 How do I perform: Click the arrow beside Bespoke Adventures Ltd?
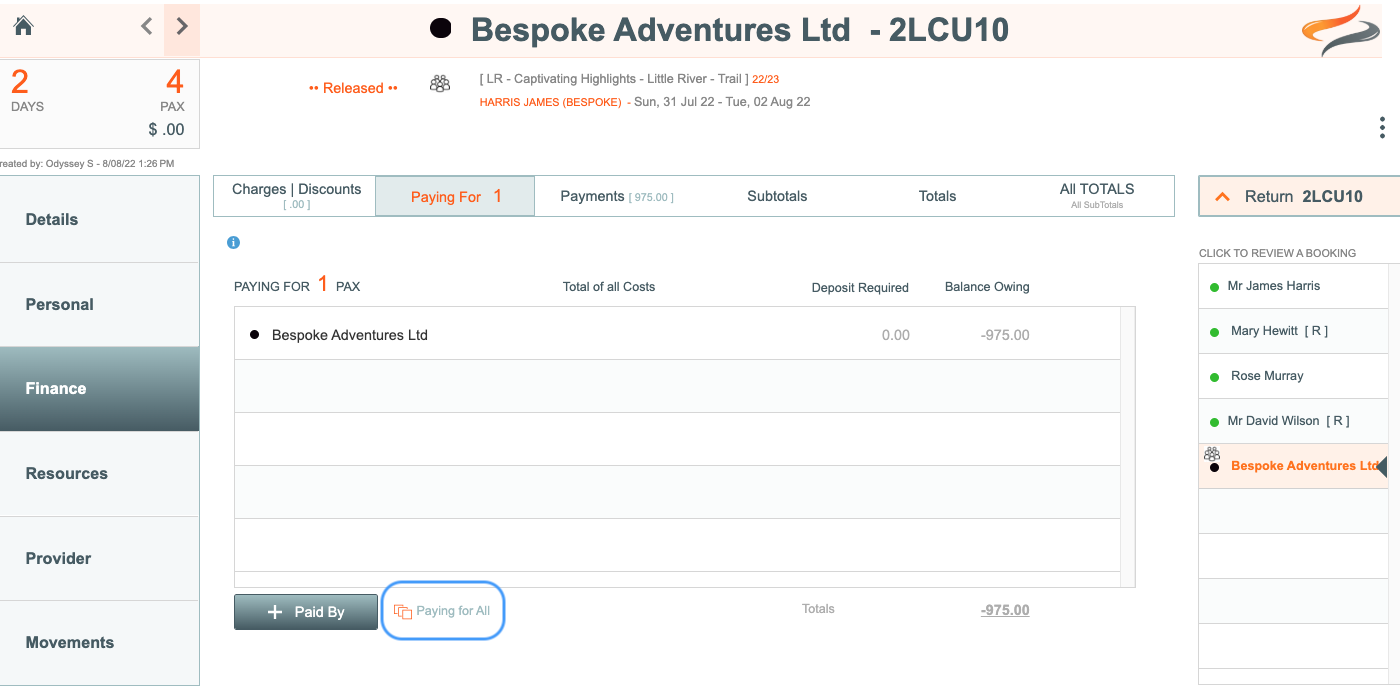1382,466
